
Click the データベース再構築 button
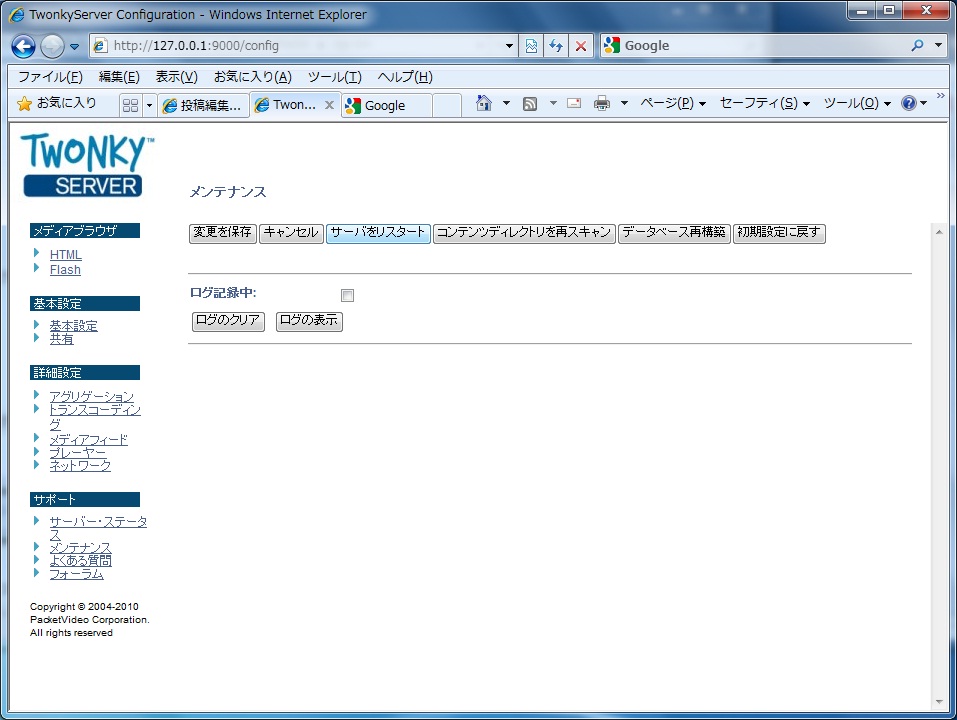(674, 233)
